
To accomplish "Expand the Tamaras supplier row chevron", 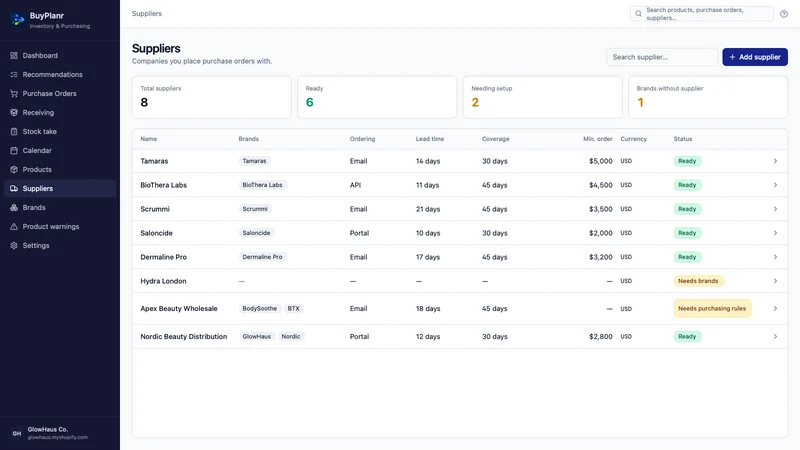I will coord(775,161).
